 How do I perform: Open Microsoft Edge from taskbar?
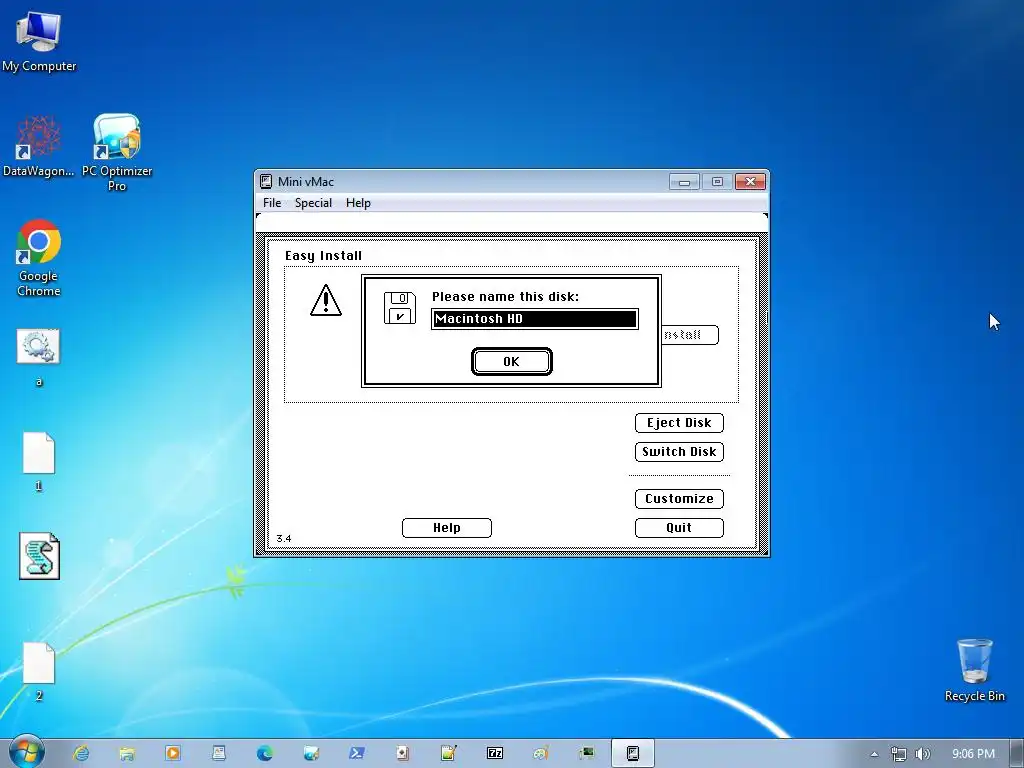tap(264, 753)
